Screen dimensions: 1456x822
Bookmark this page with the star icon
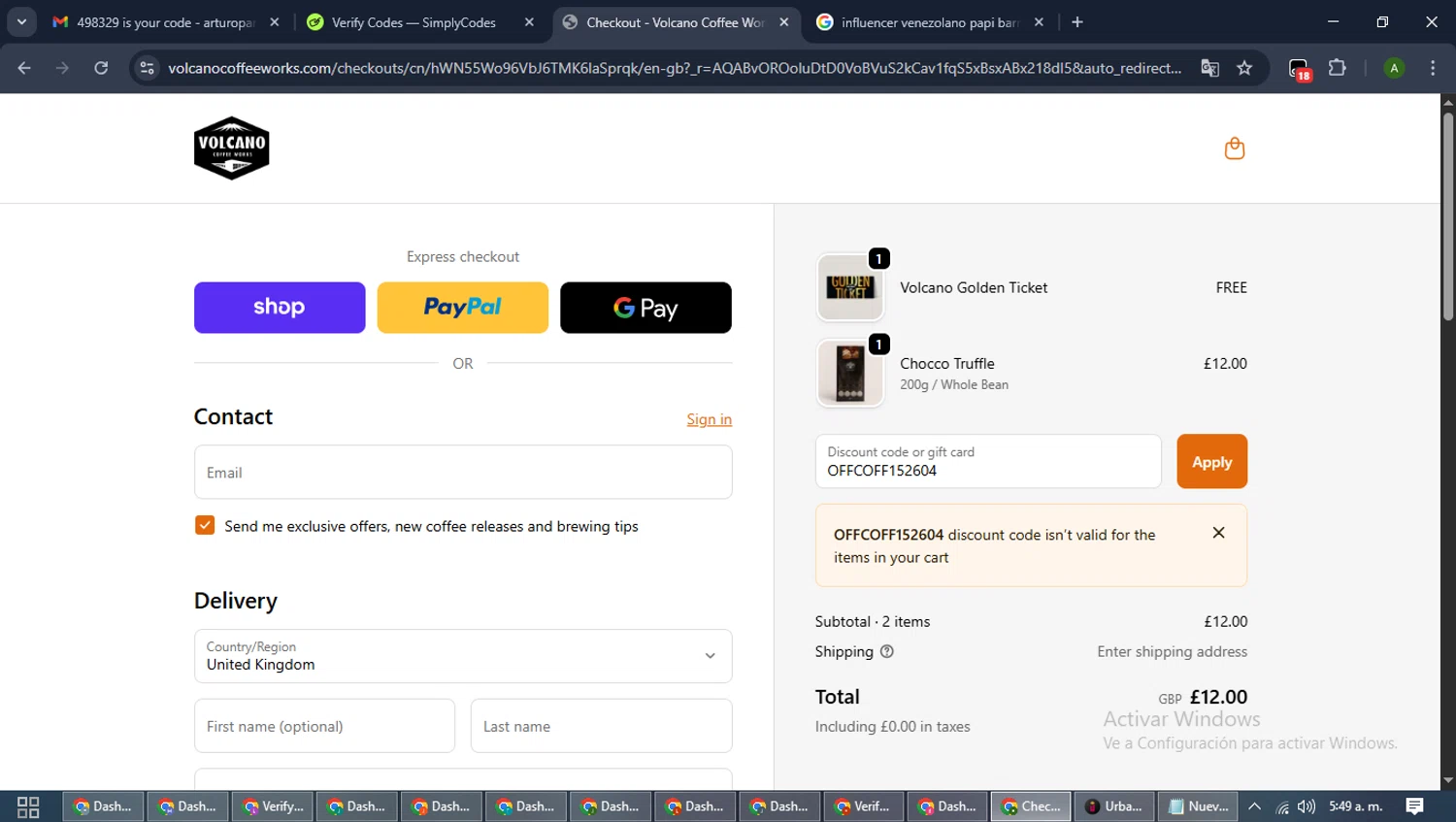point(1244,68)
